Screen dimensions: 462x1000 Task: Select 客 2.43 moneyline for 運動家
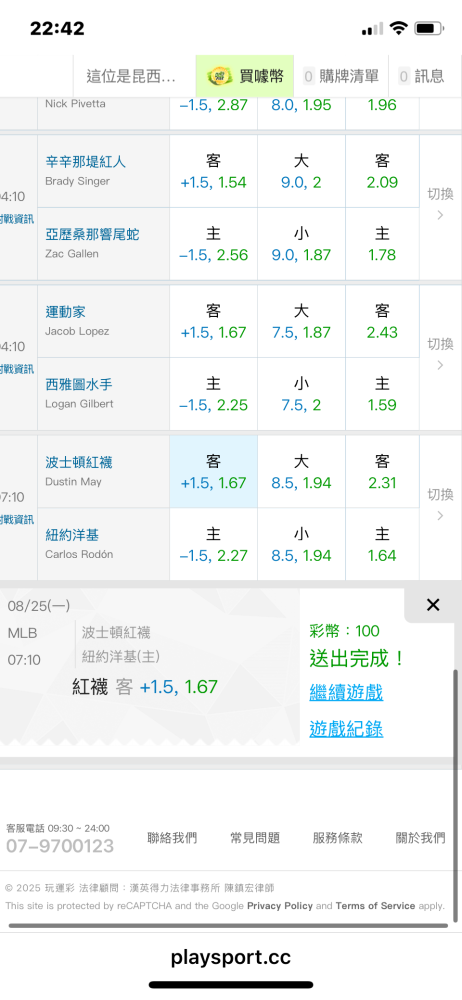click(x=382, y=321)
